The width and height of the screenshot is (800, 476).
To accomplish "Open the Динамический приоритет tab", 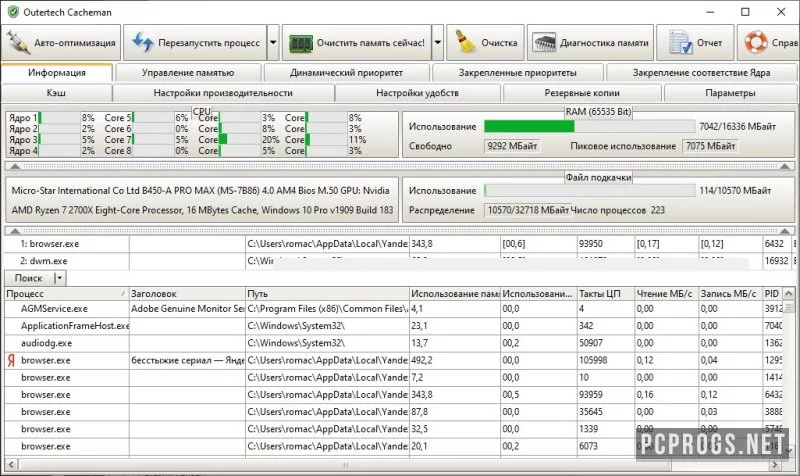I will click(346, 72).
